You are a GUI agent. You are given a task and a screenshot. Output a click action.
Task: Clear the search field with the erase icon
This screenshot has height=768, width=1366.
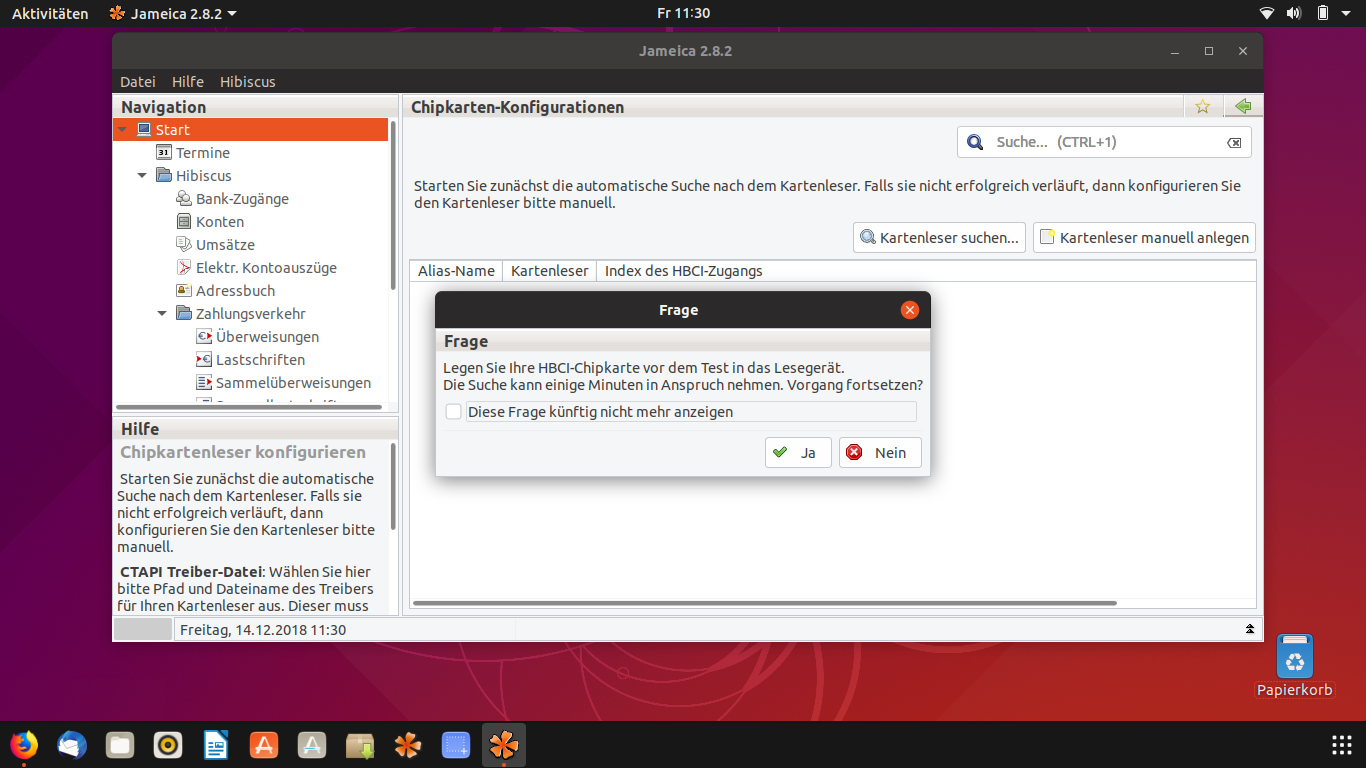1234,143
